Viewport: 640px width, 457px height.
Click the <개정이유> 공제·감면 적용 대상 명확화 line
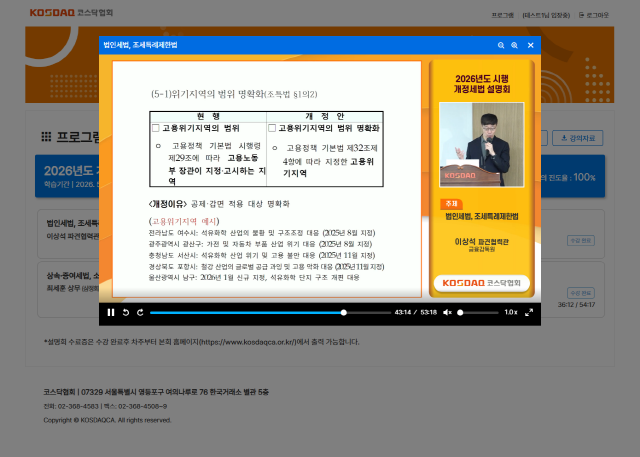[219, 204]
